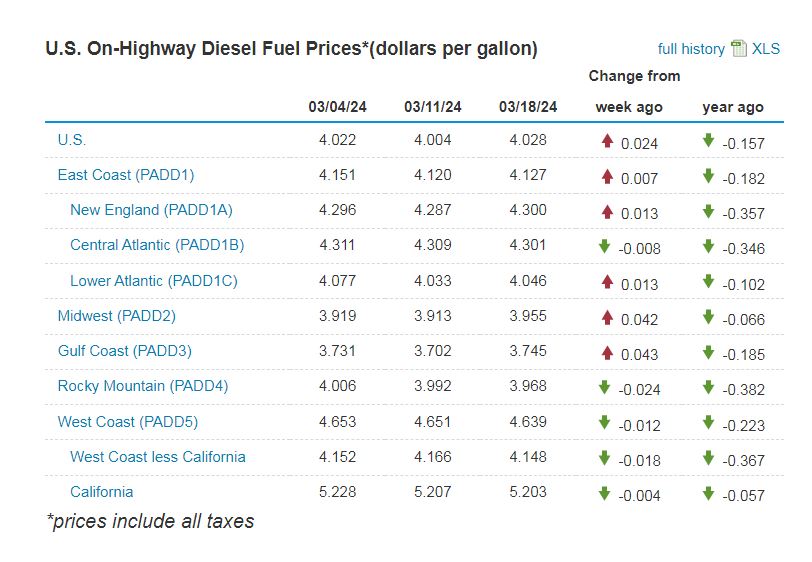Open Rocky Mountain (PADD4) link

click(143, 386)
